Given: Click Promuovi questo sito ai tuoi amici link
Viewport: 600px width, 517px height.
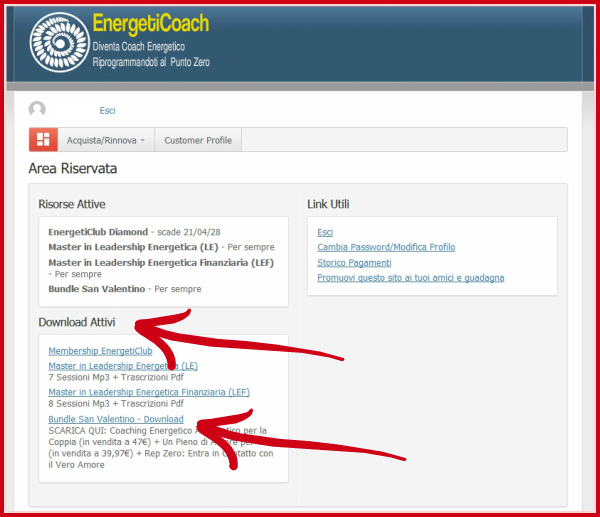Looking at the screenshot, I should (411, 278).
